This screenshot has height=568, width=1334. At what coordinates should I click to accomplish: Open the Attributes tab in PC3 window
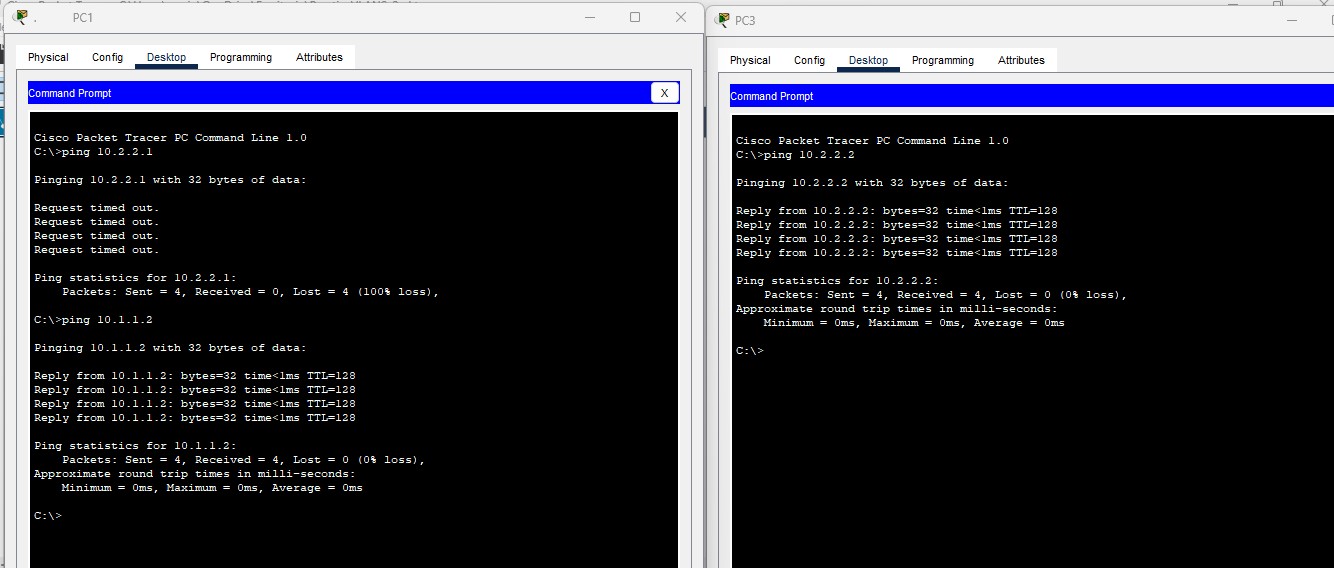(x=1021, y=60)
